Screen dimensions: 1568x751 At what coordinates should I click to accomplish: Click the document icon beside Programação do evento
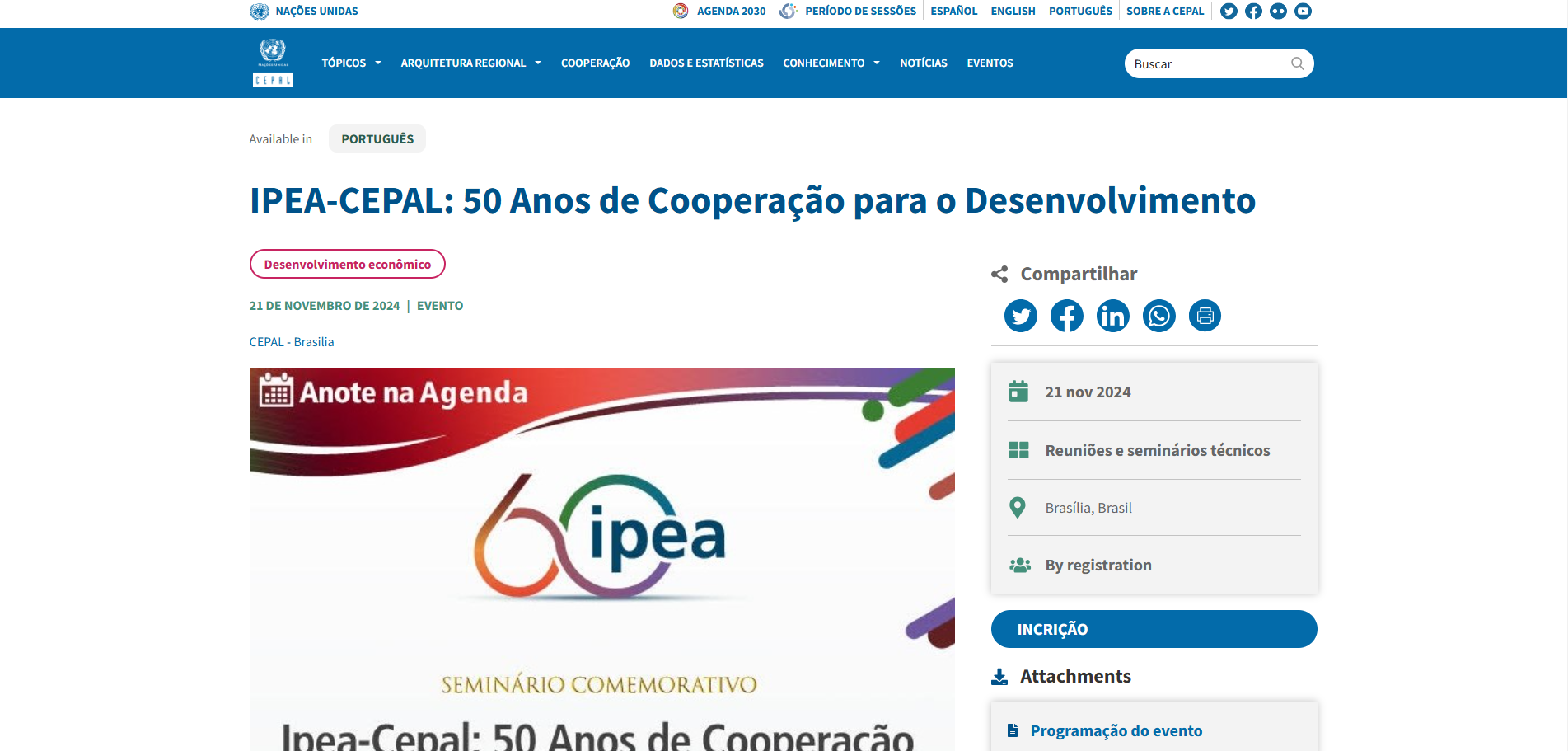(1013, 730)
